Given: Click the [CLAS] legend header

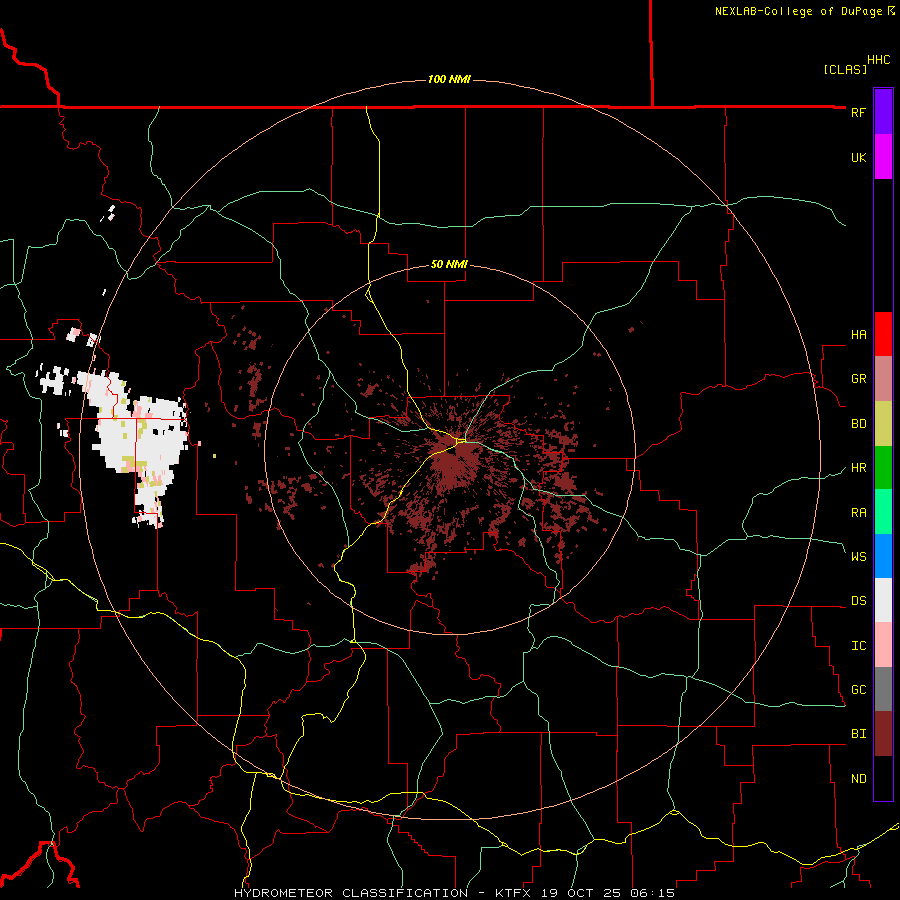Looking at the screenshot, I should click(x=845, y=69).
